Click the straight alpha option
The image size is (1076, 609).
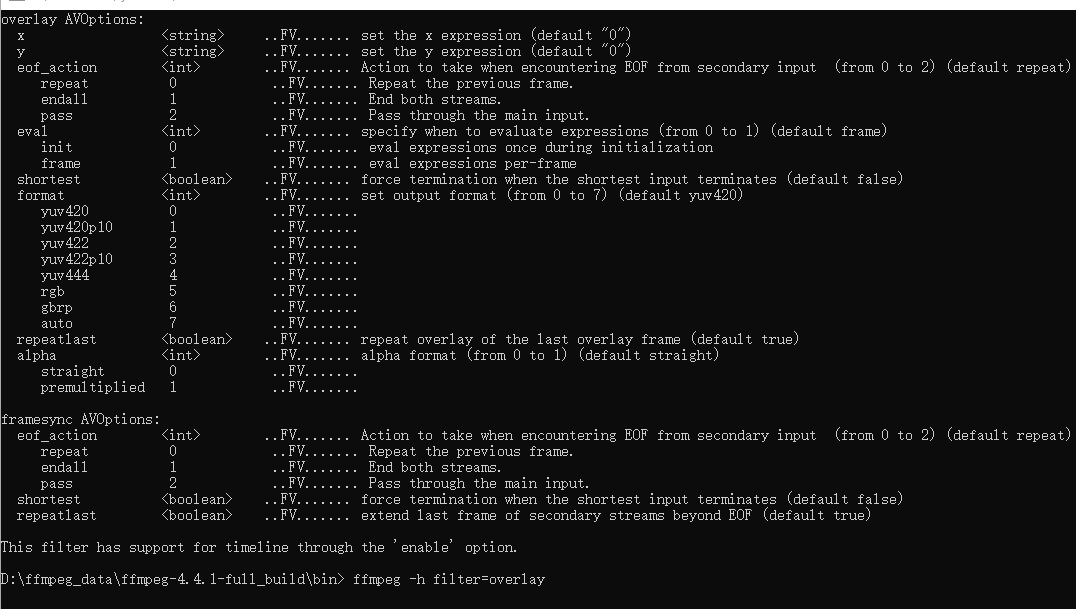point(73,371)
